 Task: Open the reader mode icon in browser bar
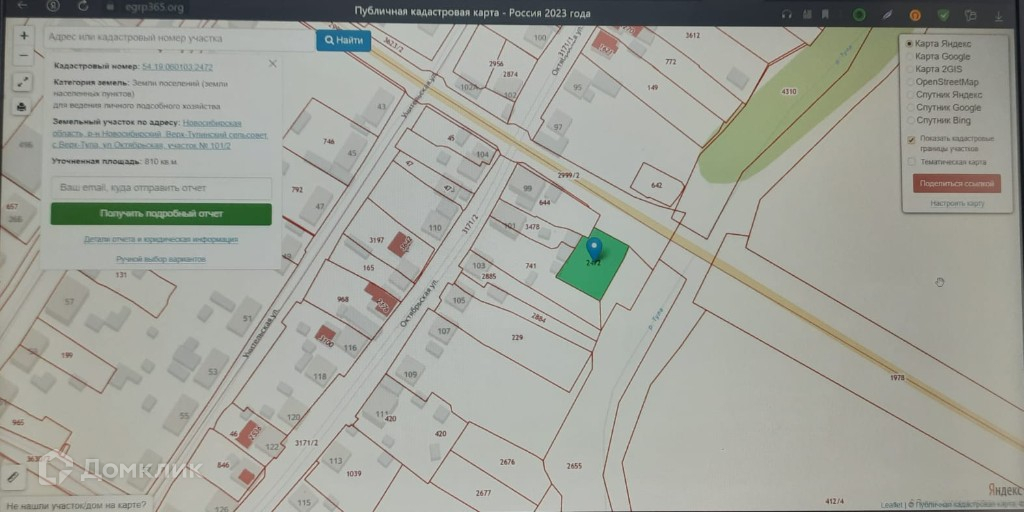(x=806, y=14)
